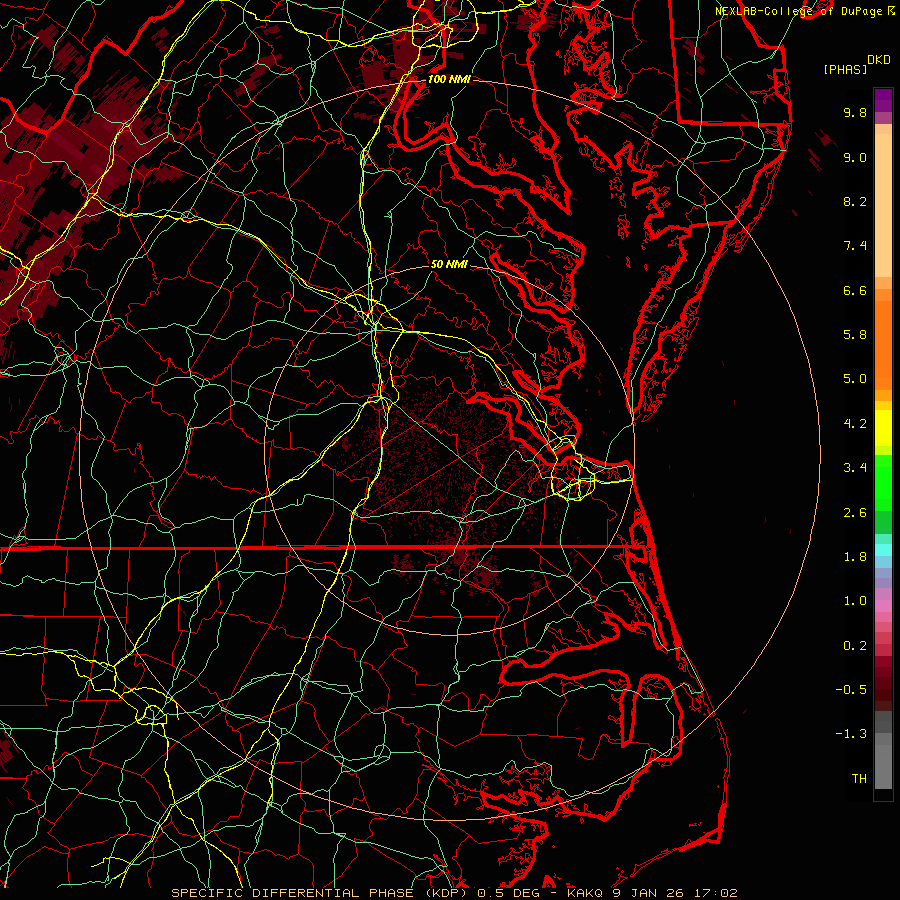
Task: Click the 7.4 scale value
Action: (855, 246)
